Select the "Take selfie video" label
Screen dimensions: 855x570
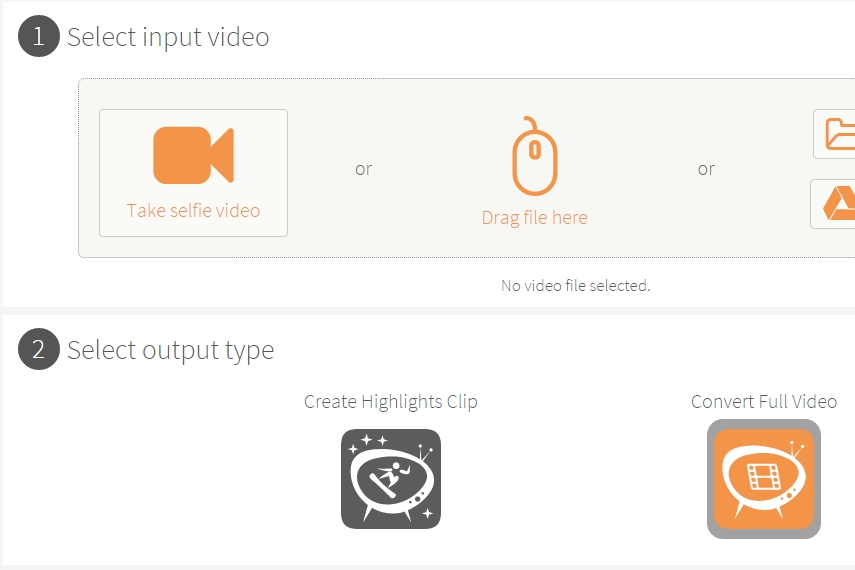(x=194, y=211)
